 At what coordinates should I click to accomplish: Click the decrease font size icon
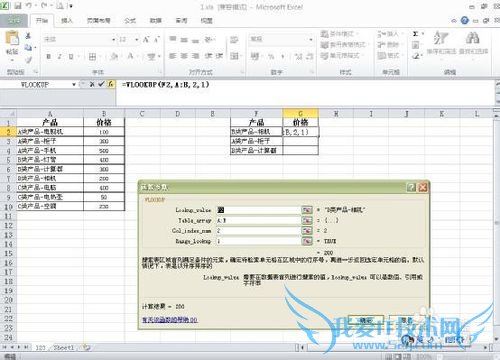157,40
